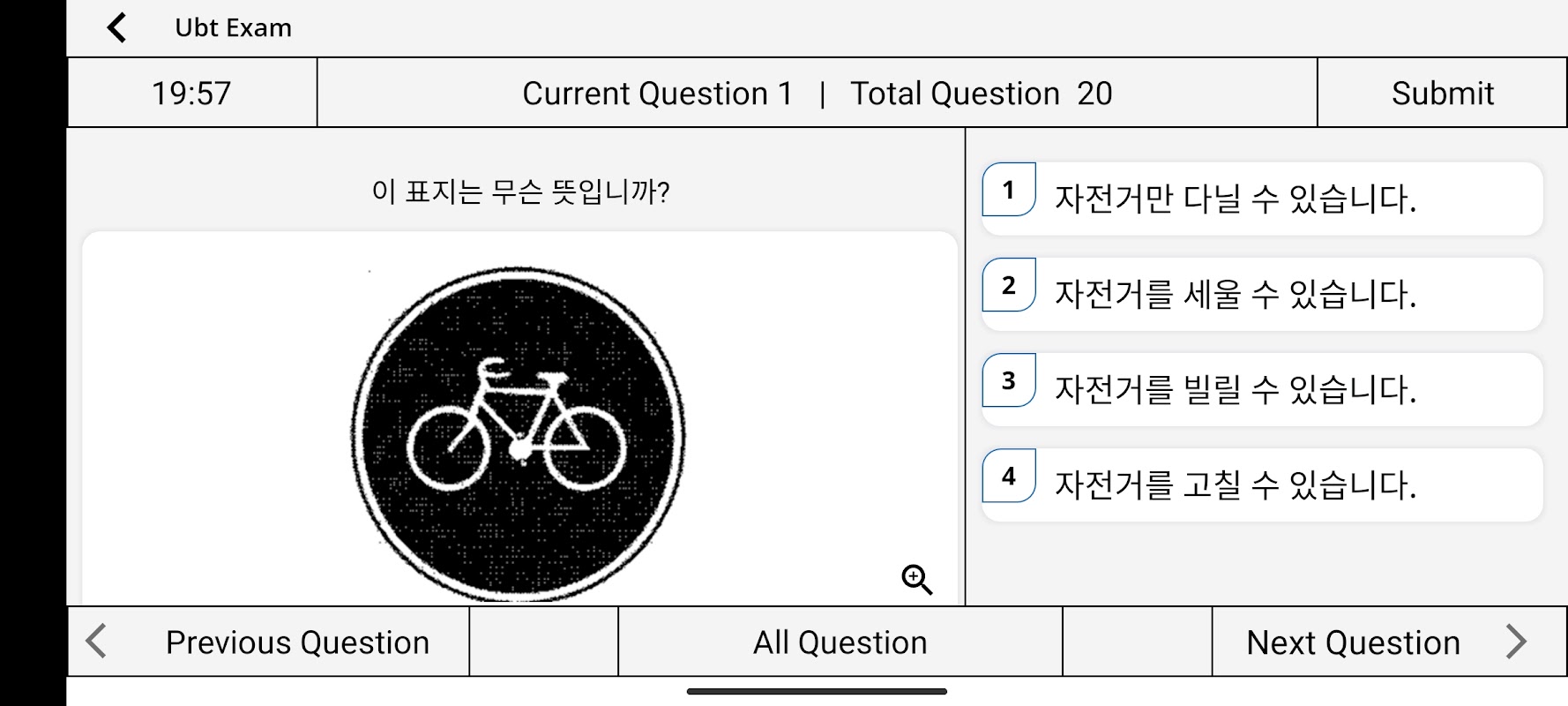Select answer number 4 badge
Screen dimensions: 1568x706
point(1009,476)
